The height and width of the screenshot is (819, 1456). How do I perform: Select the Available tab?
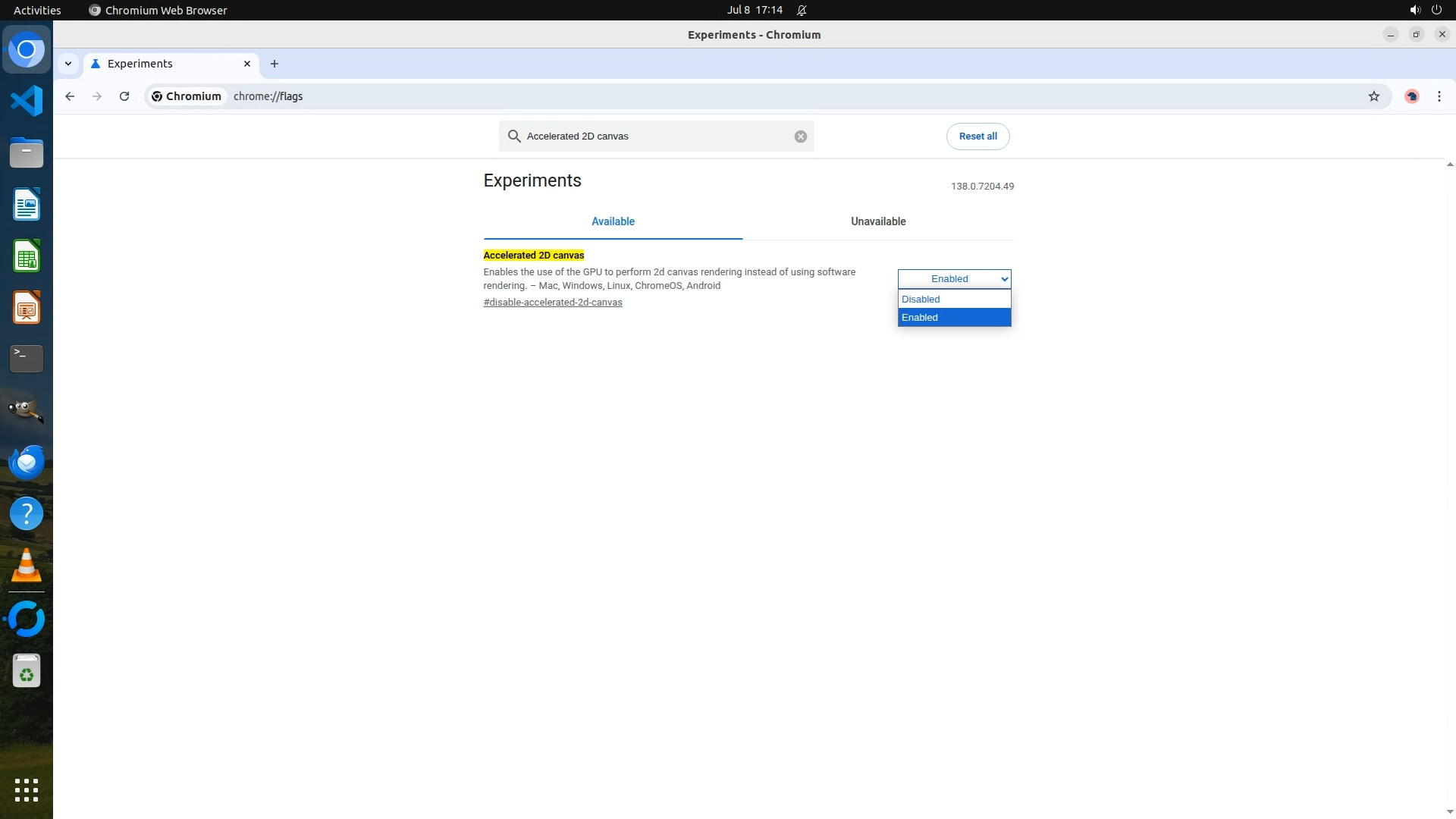point(613,221)
